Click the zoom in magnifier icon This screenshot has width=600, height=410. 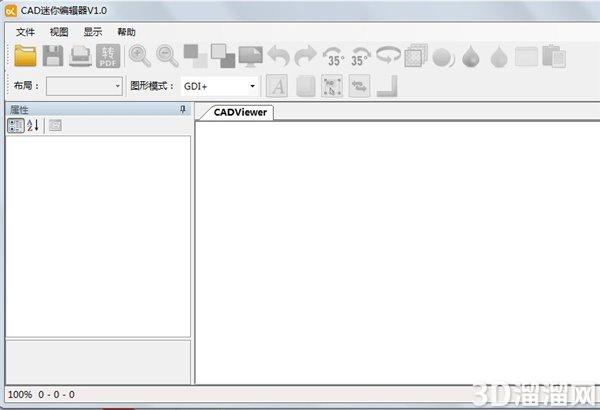pos(139,56)
